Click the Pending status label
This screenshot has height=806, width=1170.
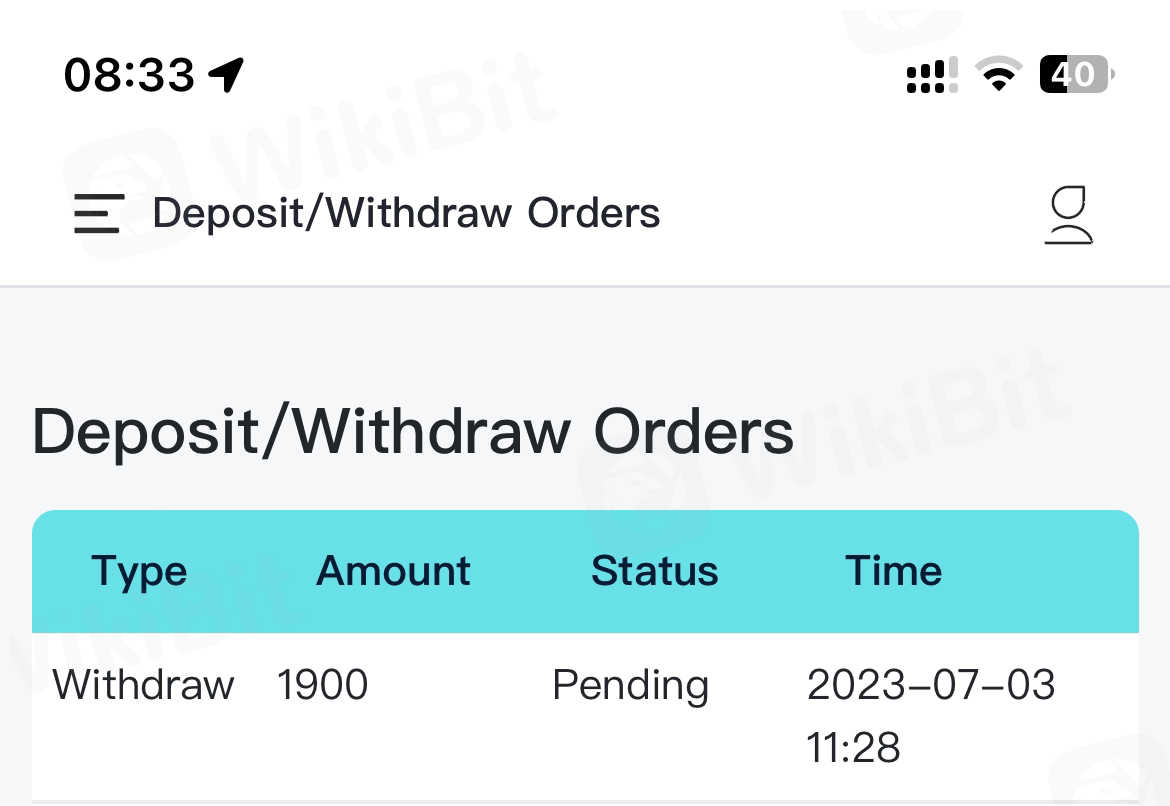pos(630,687)
